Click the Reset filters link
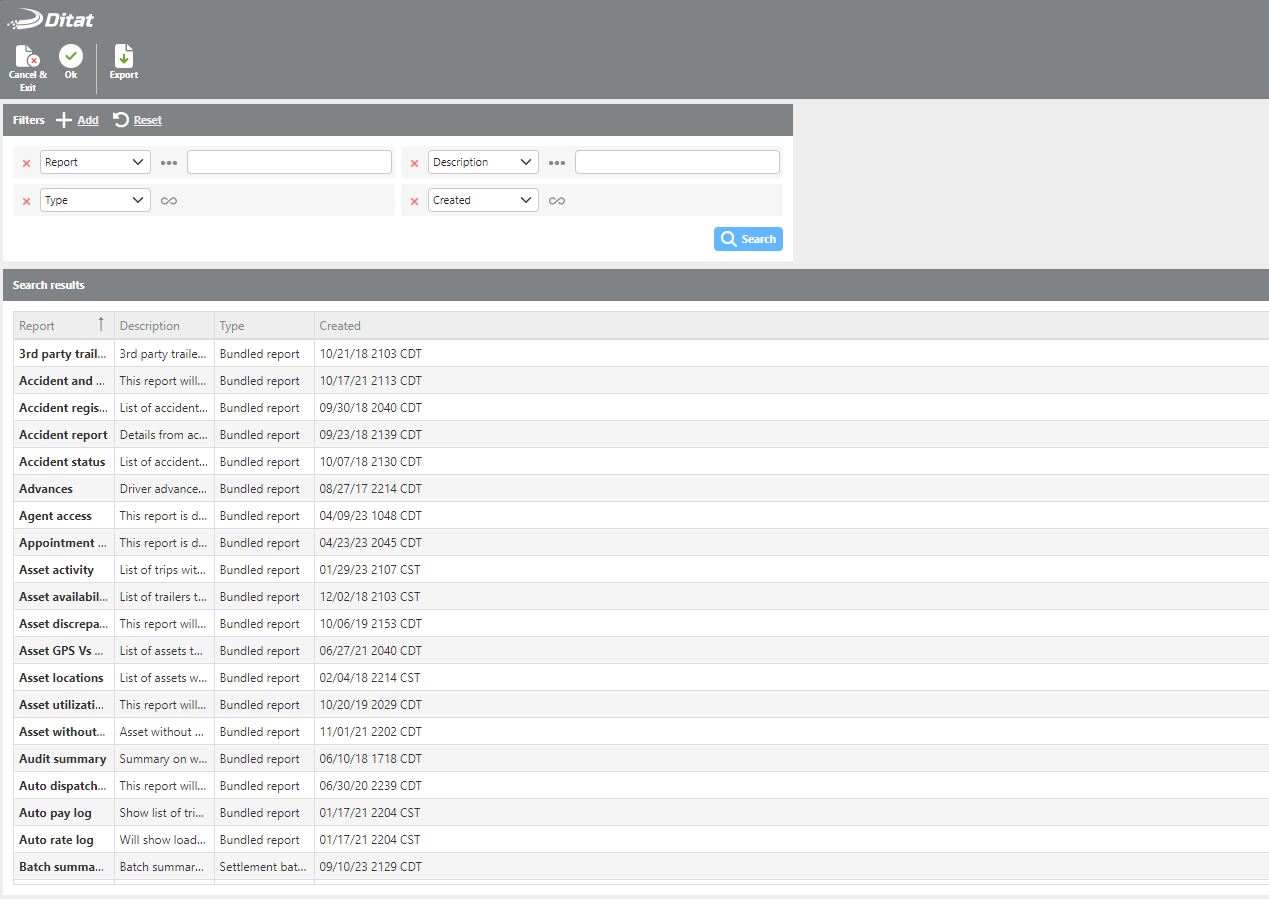Viewport: 1269px width, 899px height. pyautogui.click(x=147, y=120)
